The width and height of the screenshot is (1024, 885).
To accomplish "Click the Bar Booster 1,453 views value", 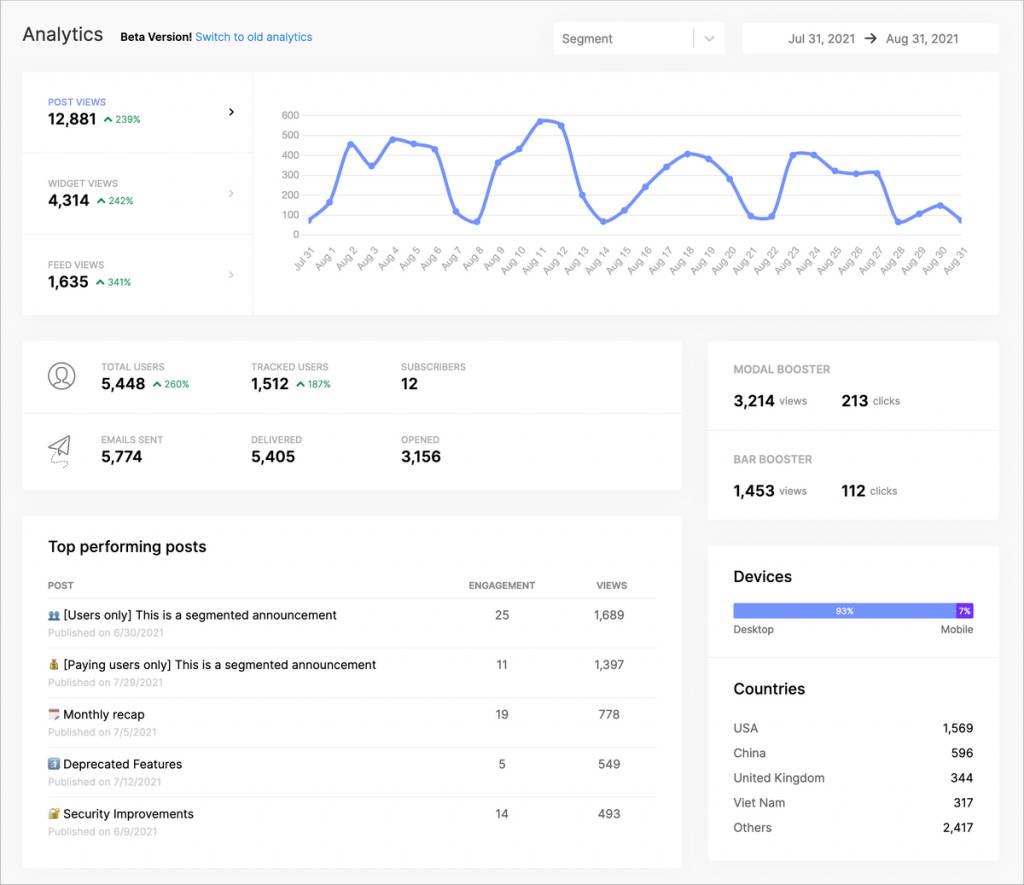I will point(754,491).
